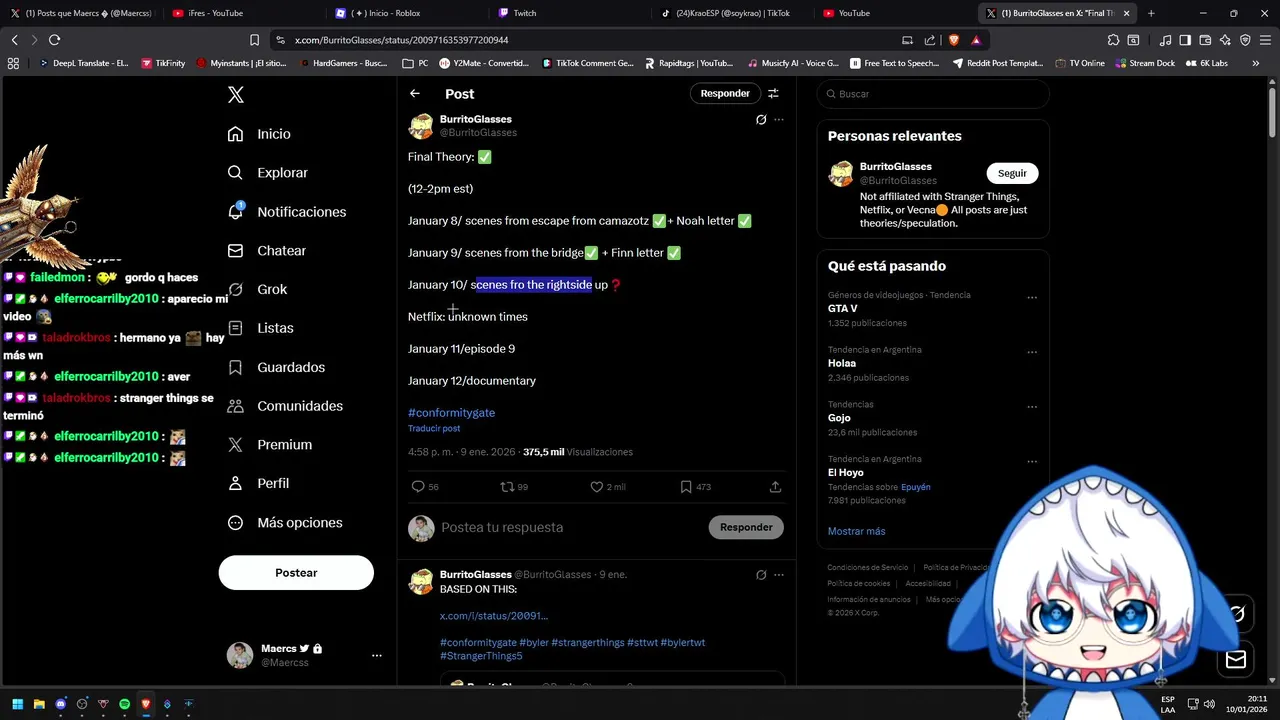
Task: Open GTA V trend options dots
Action: point(1032,297)
